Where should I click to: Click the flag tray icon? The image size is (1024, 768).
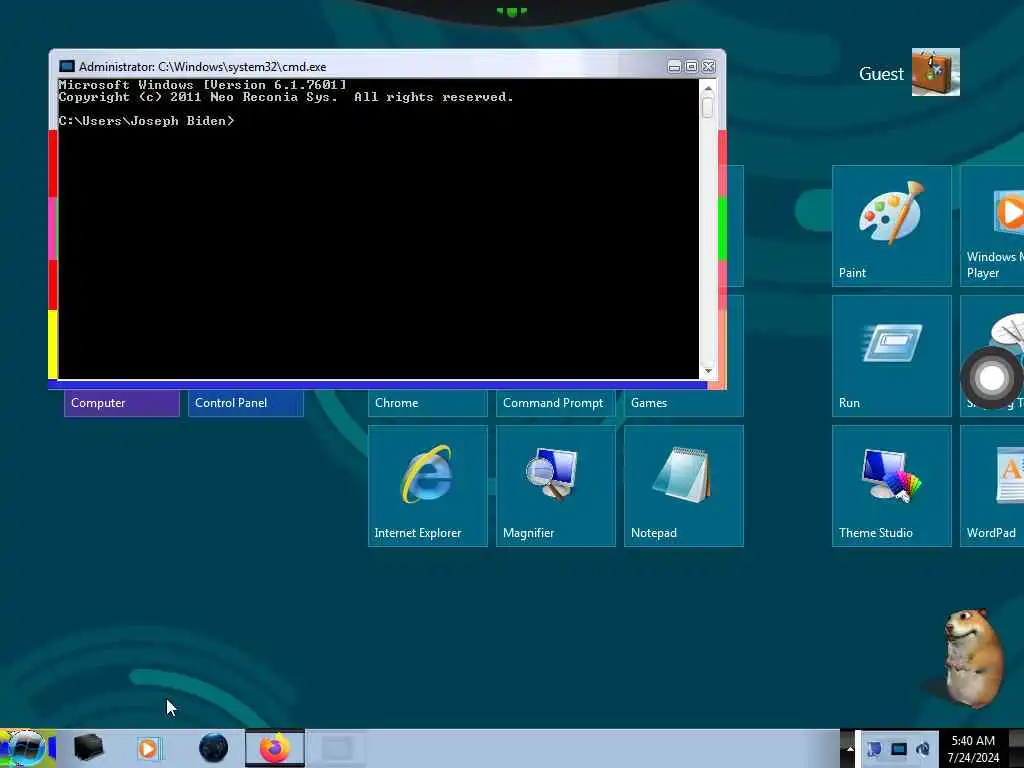874,749
